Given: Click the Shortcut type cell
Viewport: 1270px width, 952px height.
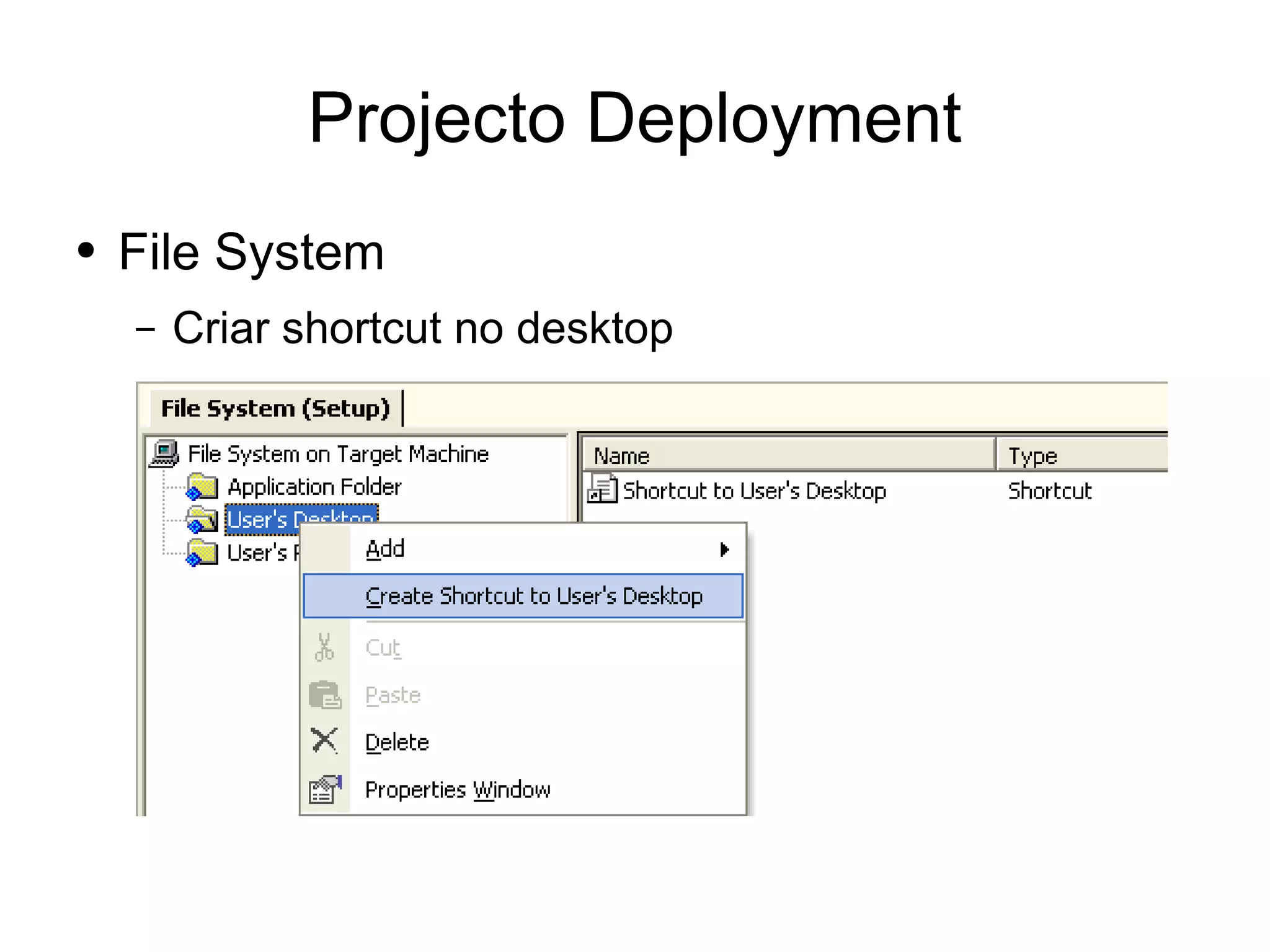Looking at the screenshot, I should coord(1049,491).
